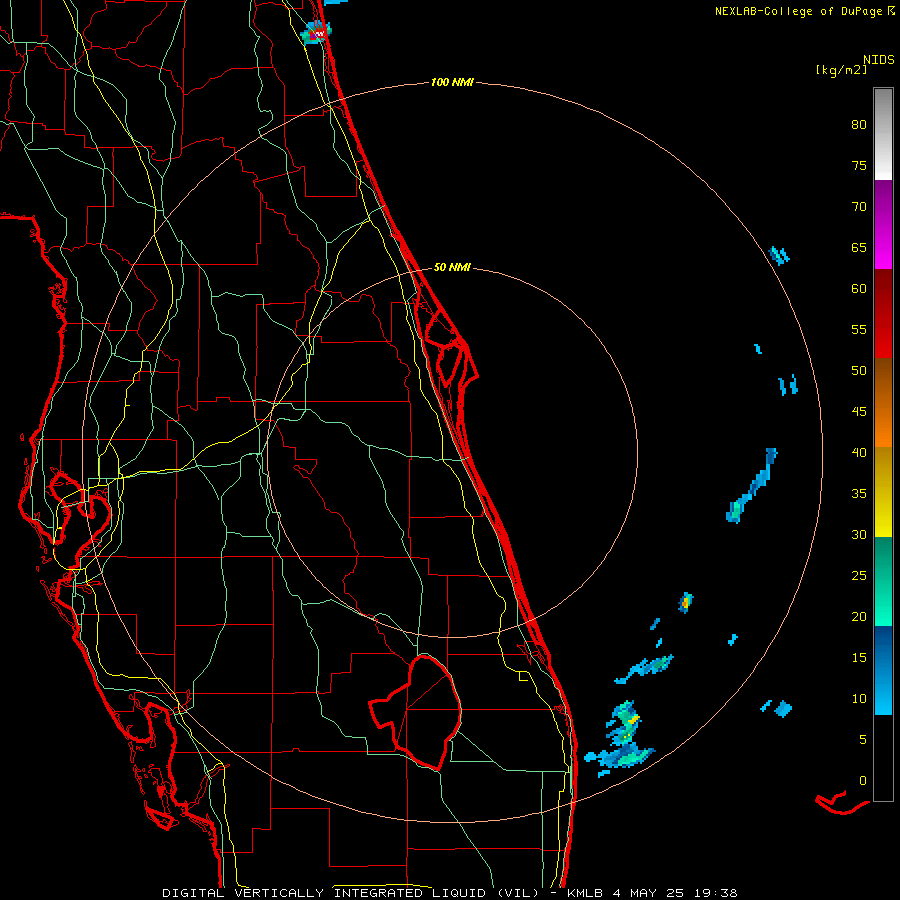
Task: Click the 45 value on the VIL scale
Action: click(859, 412)
